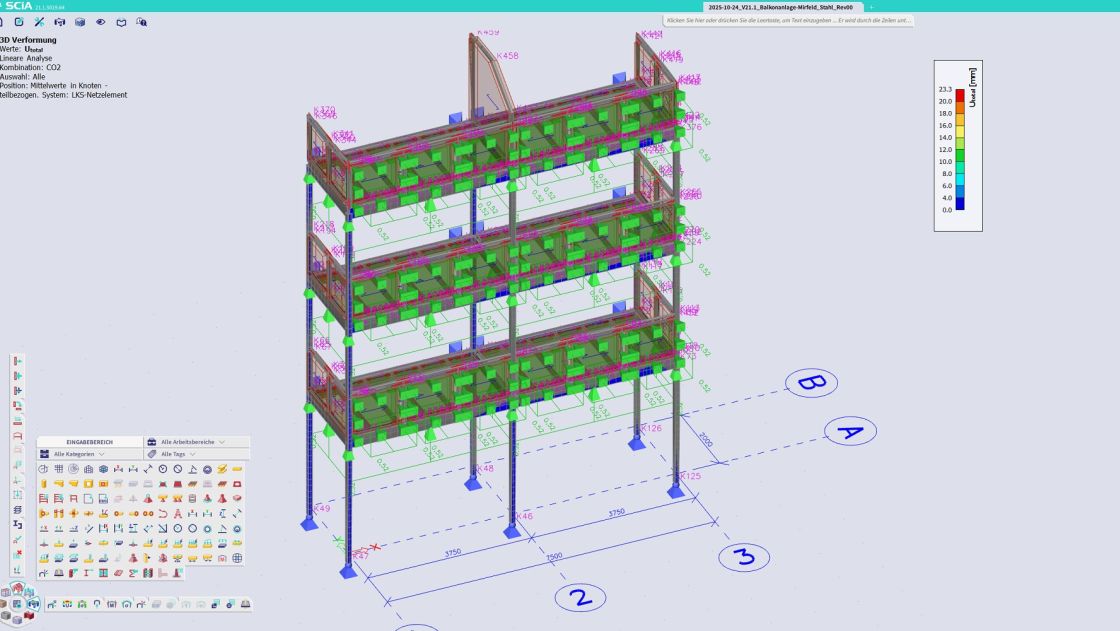1120x631 pixels.
Task: Expand the Alle Arbeitsbereiche dropdown
Action: tap(191, 441)
